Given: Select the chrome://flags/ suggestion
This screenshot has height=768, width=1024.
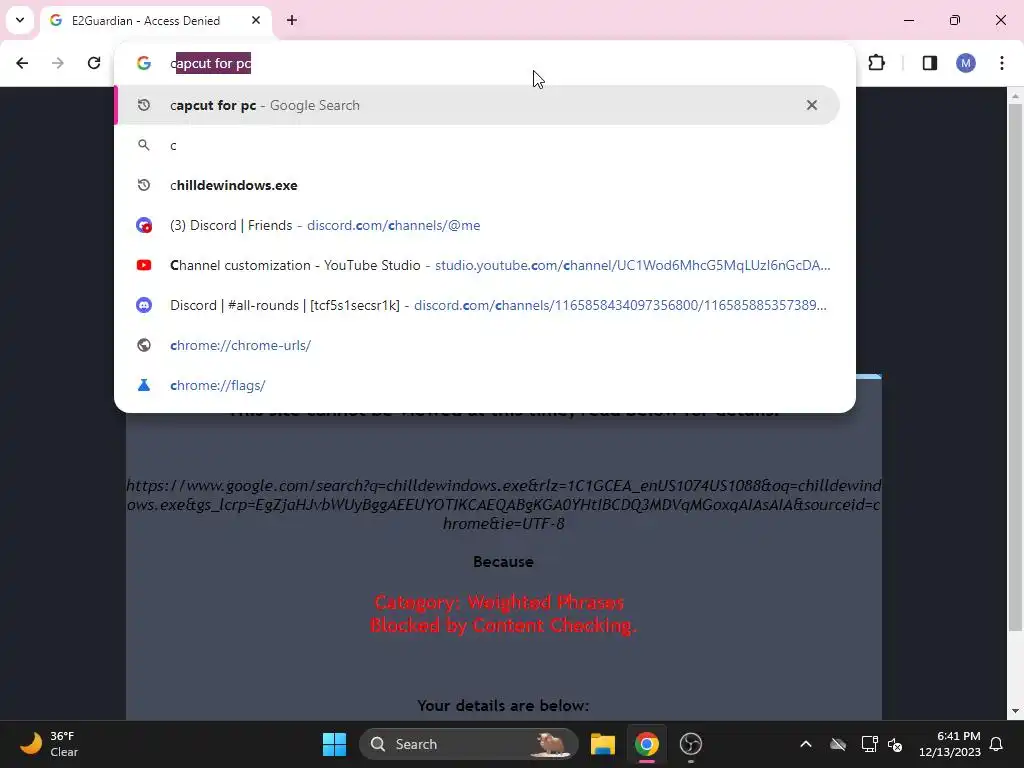Looking at the screenshot, I should pos(477,385).
